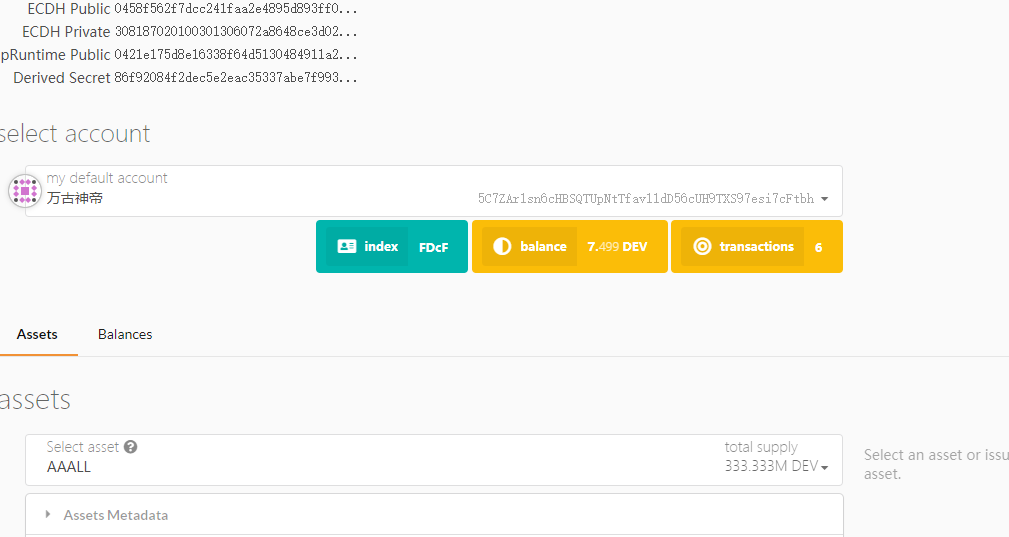This screenshot has height=537, width=1009.
Task: Click the target icon on transactions button
Action: (x=702, y=246)
